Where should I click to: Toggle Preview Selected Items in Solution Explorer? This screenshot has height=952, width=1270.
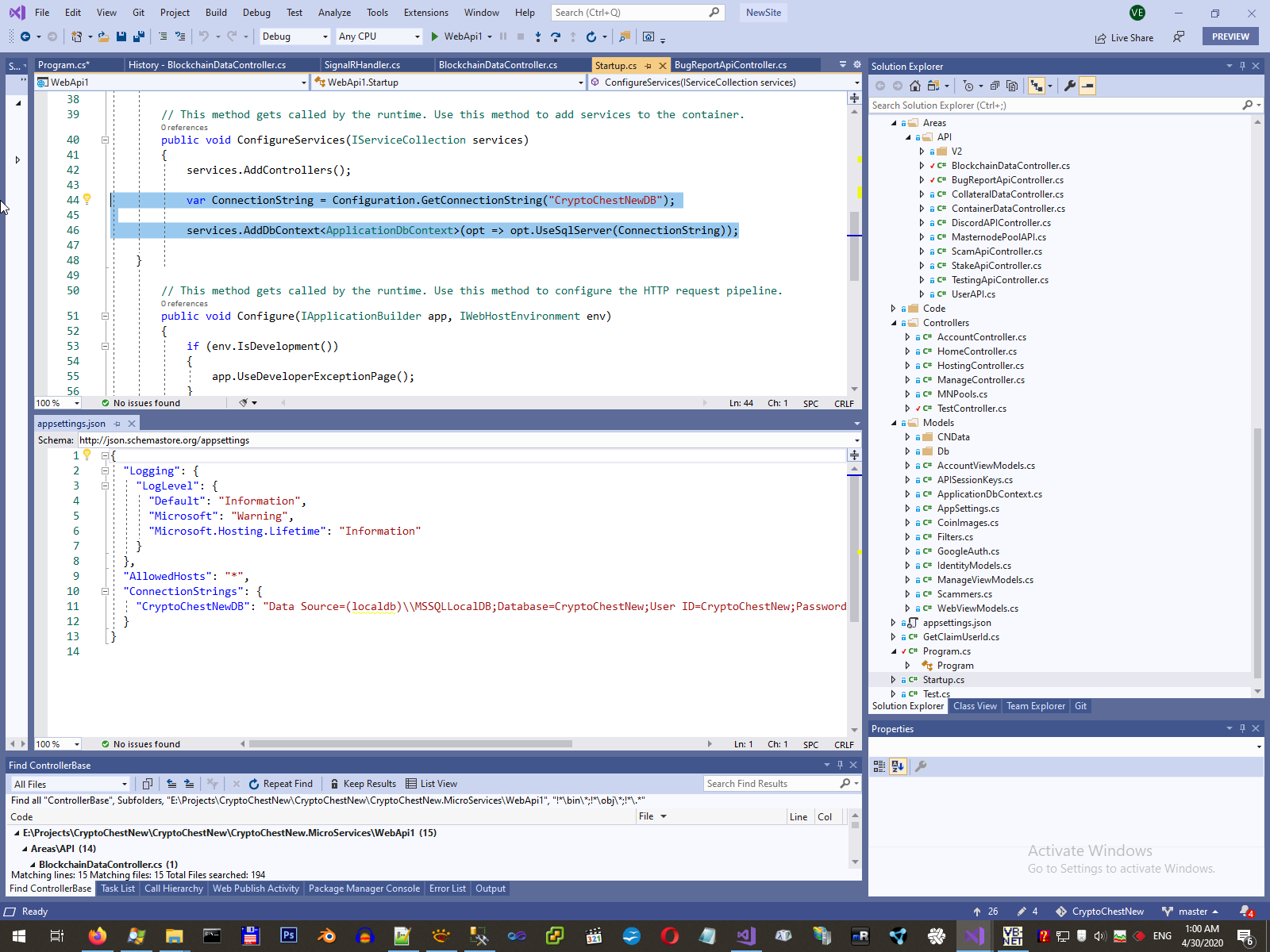coord(1087,86)
